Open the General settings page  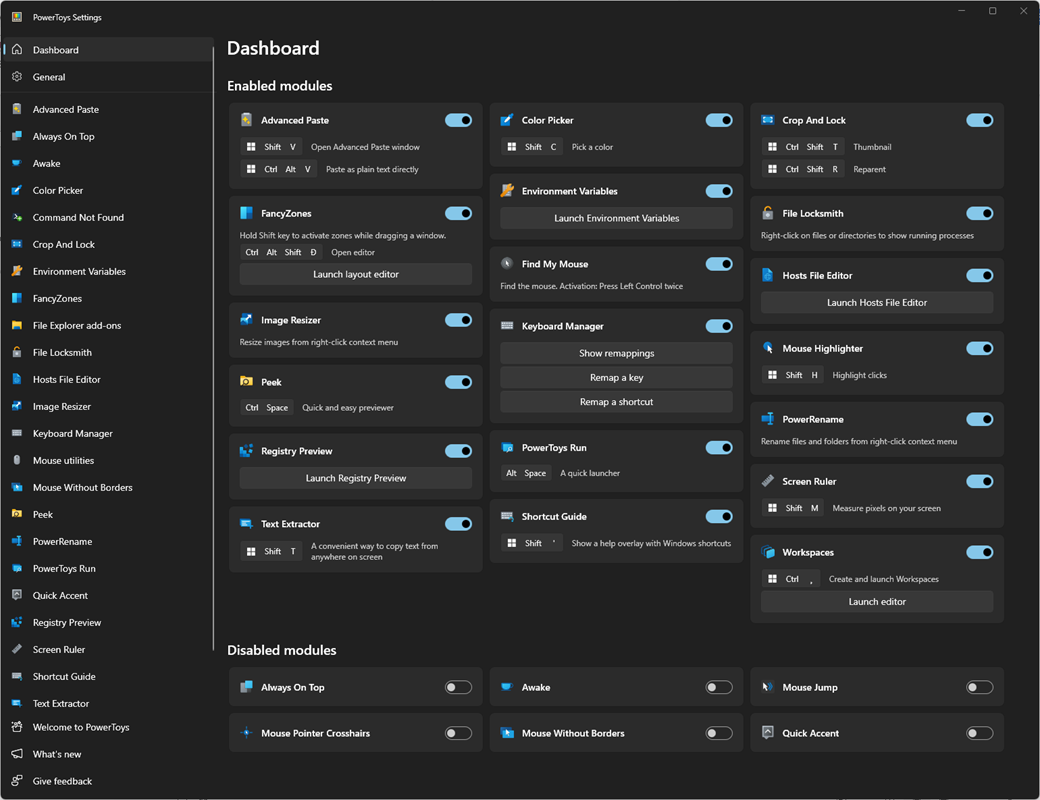108,77
